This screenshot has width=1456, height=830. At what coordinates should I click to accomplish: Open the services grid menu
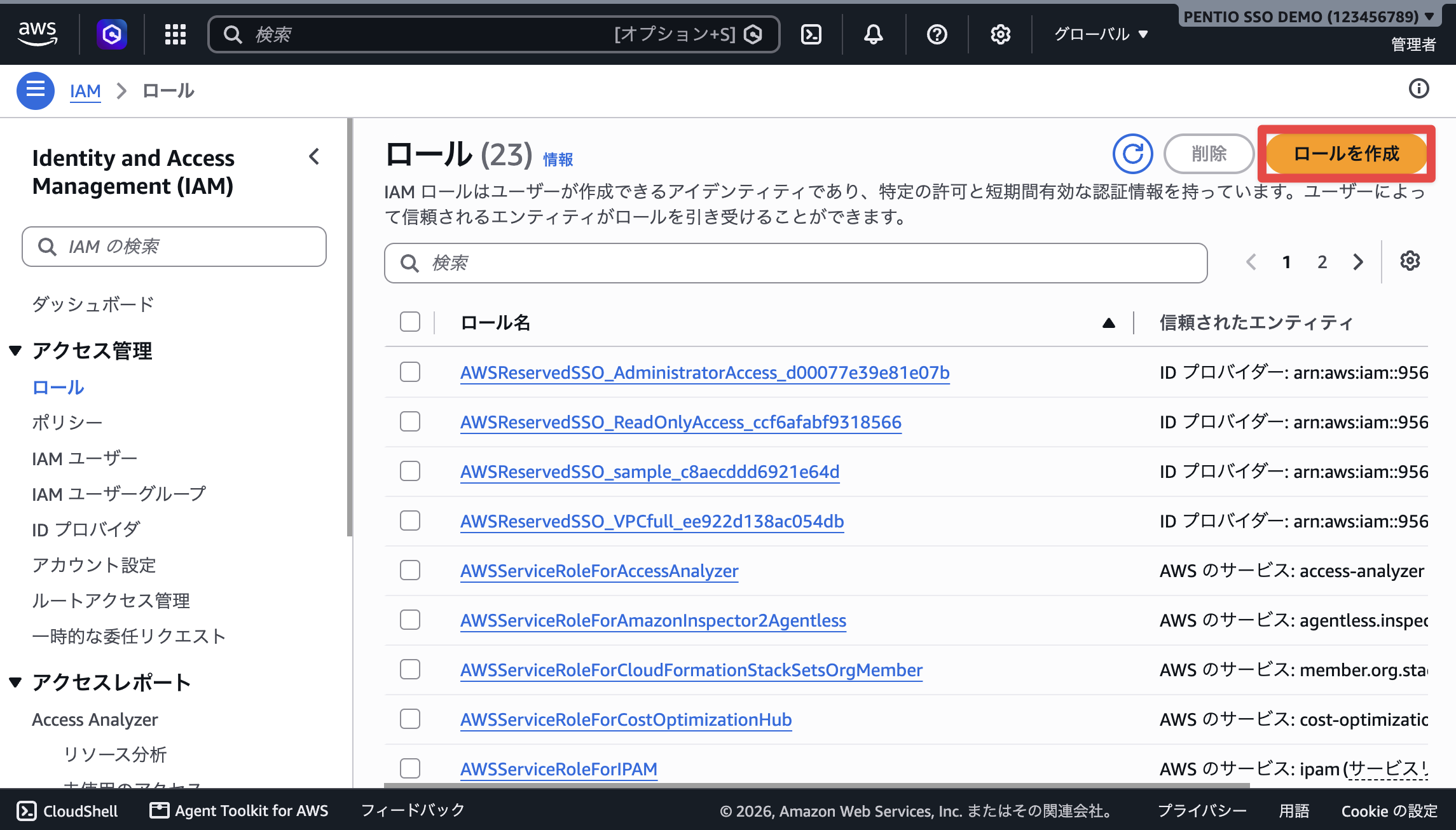175,34
